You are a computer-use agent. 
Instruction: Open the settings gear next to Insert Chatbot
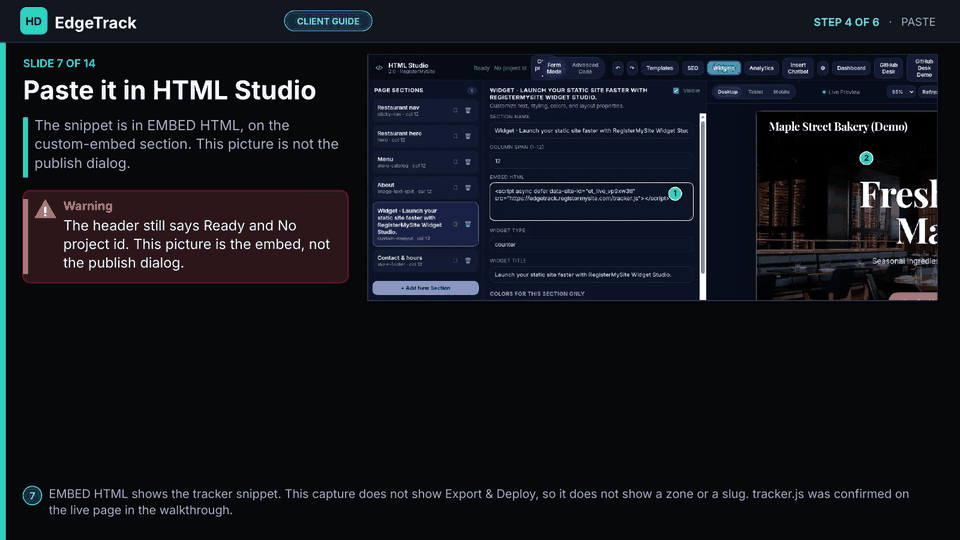click(x=823, y=68)
